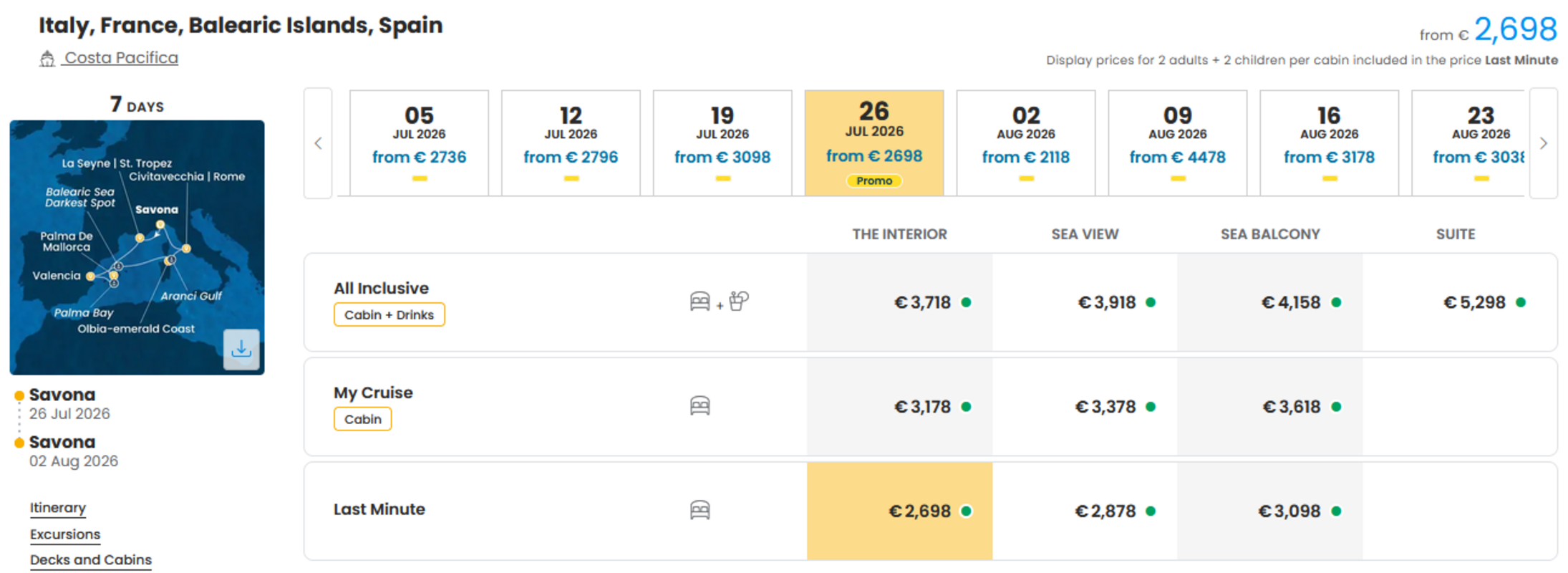Select the 19 Jul 2026 departure
This screenshot has height=573, width=1568.
[x=722, y=143]
